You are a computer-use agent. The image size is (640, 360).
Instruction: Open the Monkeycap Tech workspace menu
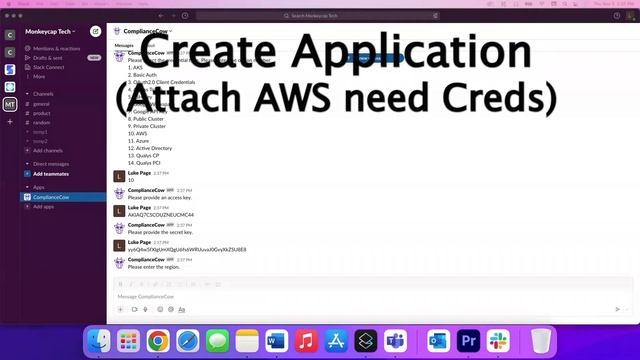pyautogui.click(x=50, y=31)
